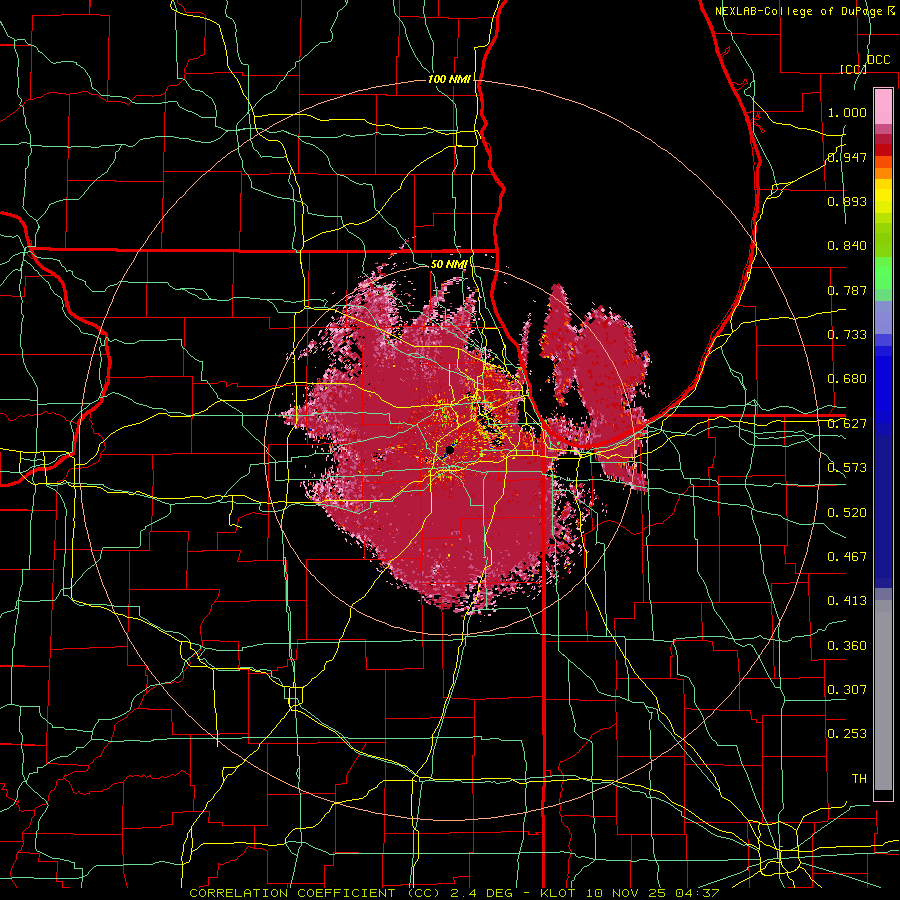The height and width of the screenshot is (900, 900).
Task: Pick the light pink top color bar segment
Action: click(883, 107)
